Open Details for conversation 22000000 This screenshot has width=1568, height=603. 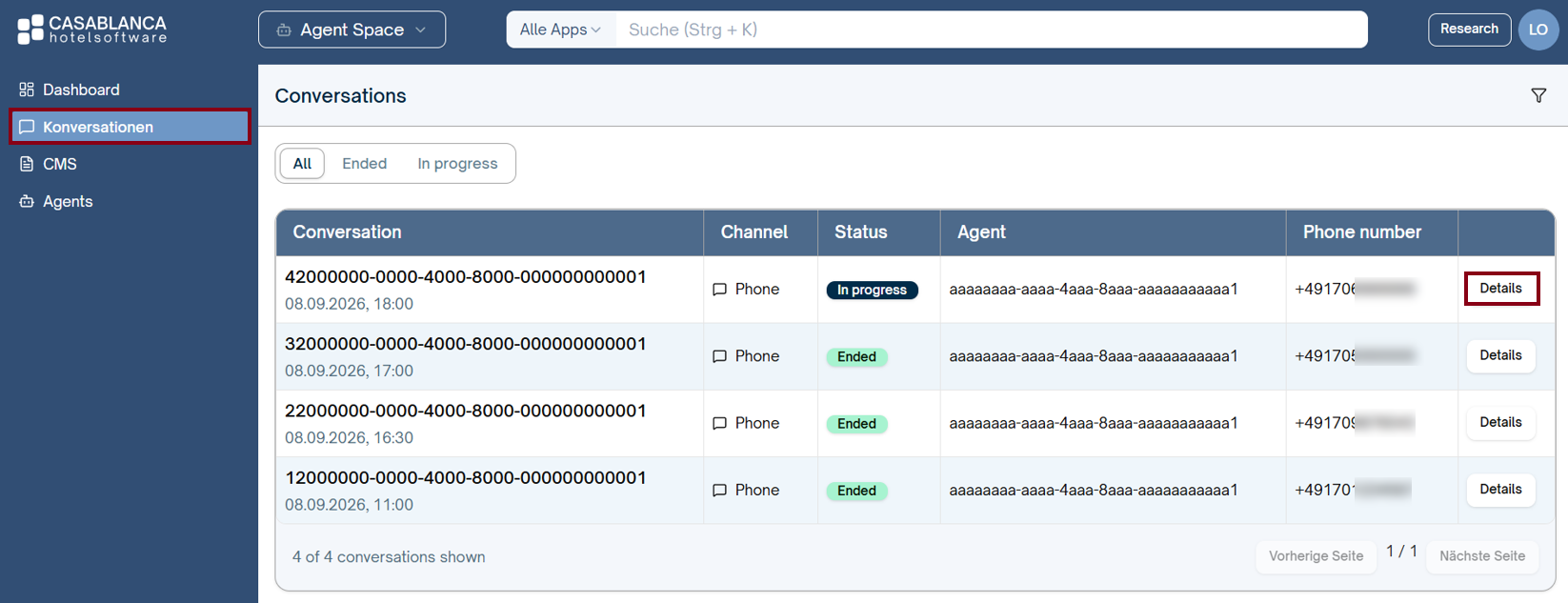click(1500, 422)
